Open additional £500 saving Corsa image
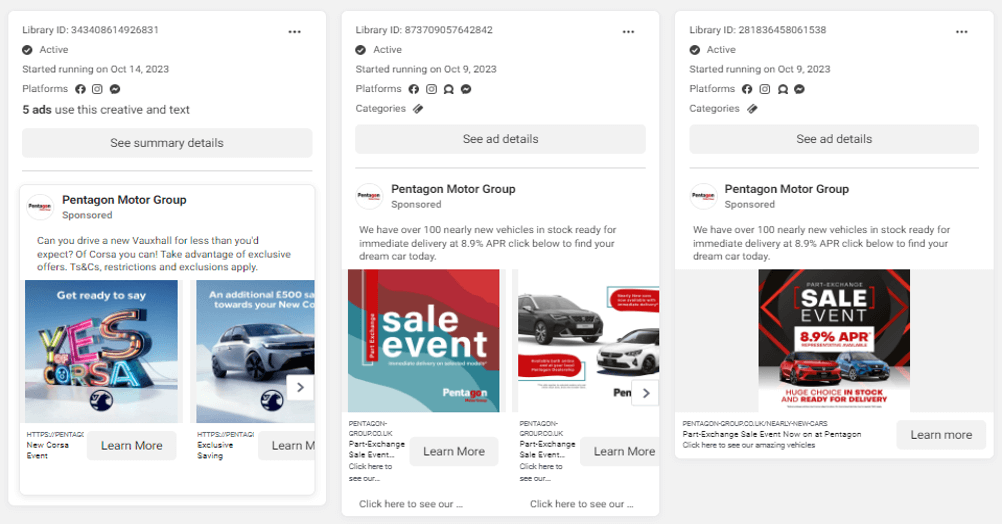 tap(255, 351)
